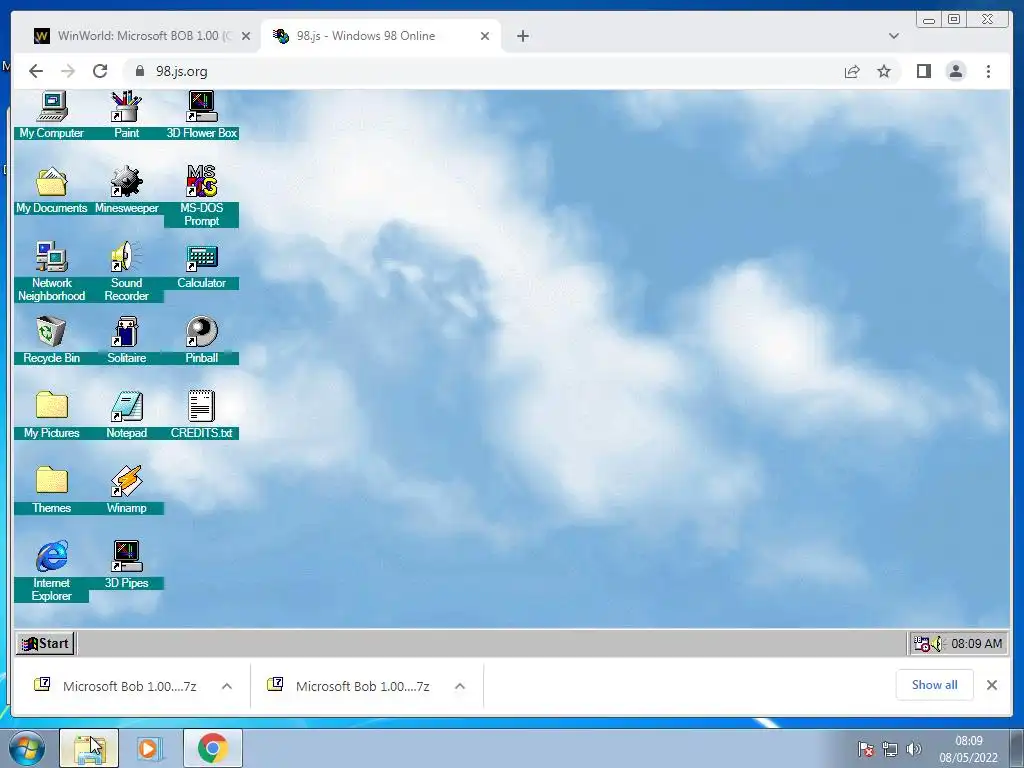Bookmark this page with the star
Screen dimensions: 1024x768
[884, 71]
